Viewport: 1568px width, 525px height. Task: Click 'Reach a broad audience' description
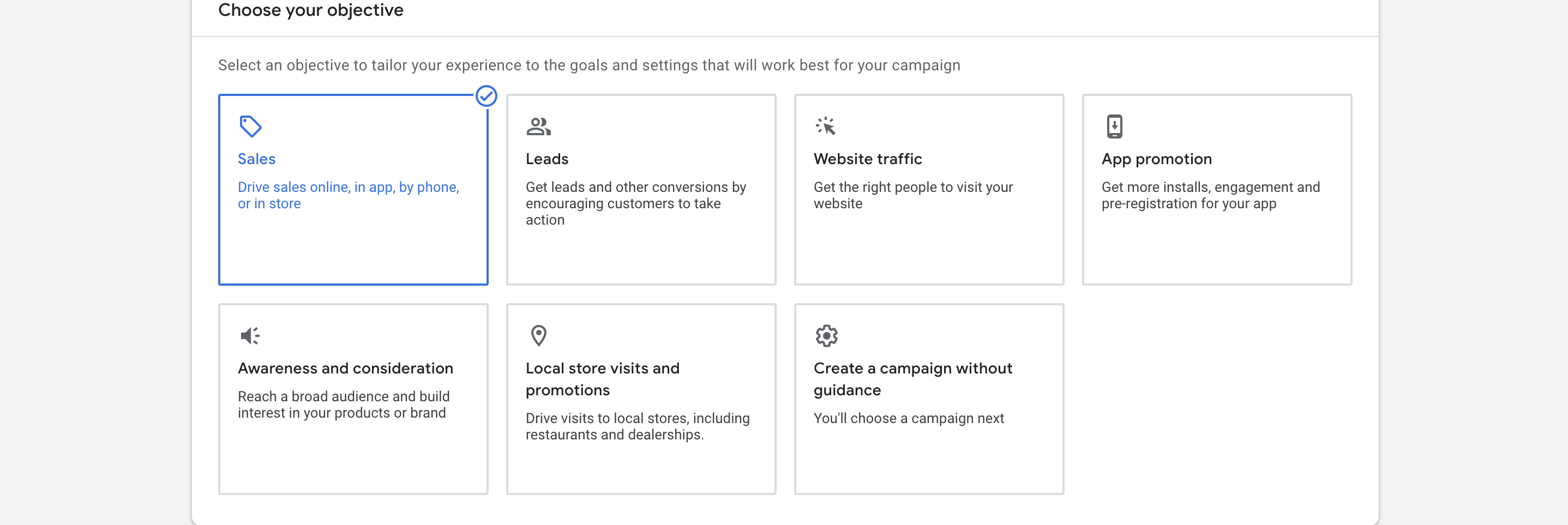pos(343,405)
